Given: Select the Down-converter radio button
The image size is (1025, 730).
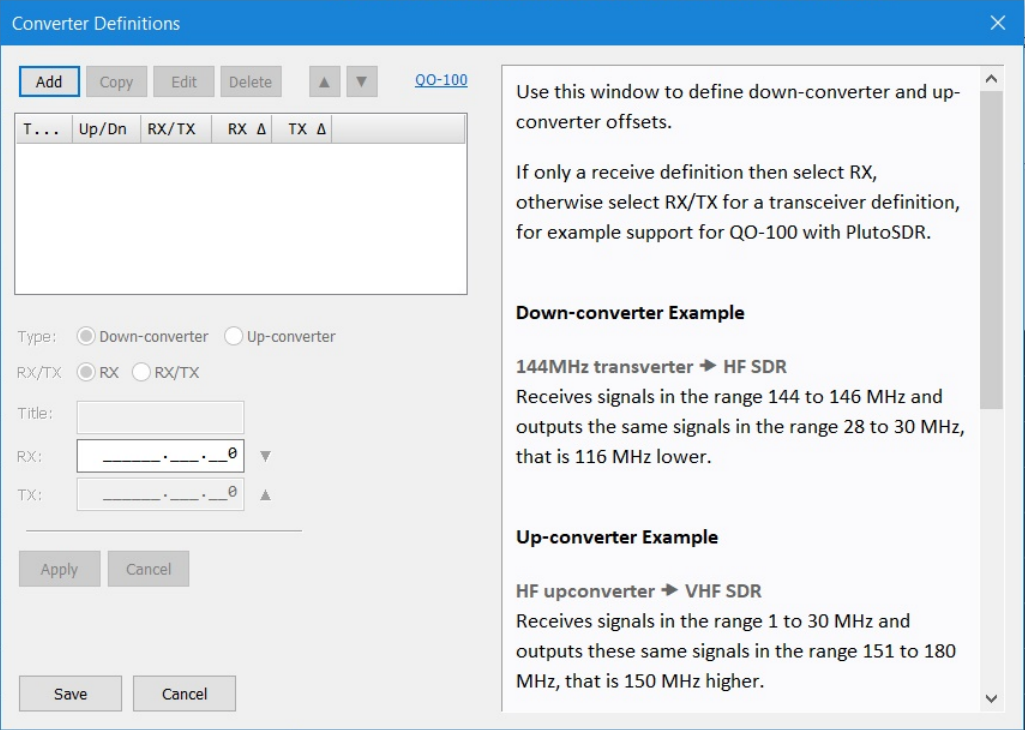Looking at the screenshot, I should [x=86, y=337].
